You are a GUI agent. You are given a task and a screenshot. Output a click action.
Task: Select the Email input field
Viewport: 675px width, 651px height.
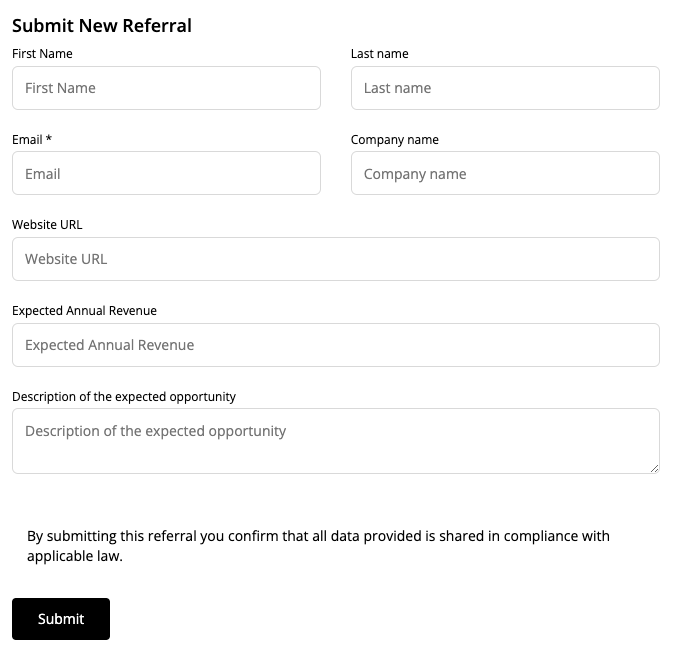pos(166,173)
